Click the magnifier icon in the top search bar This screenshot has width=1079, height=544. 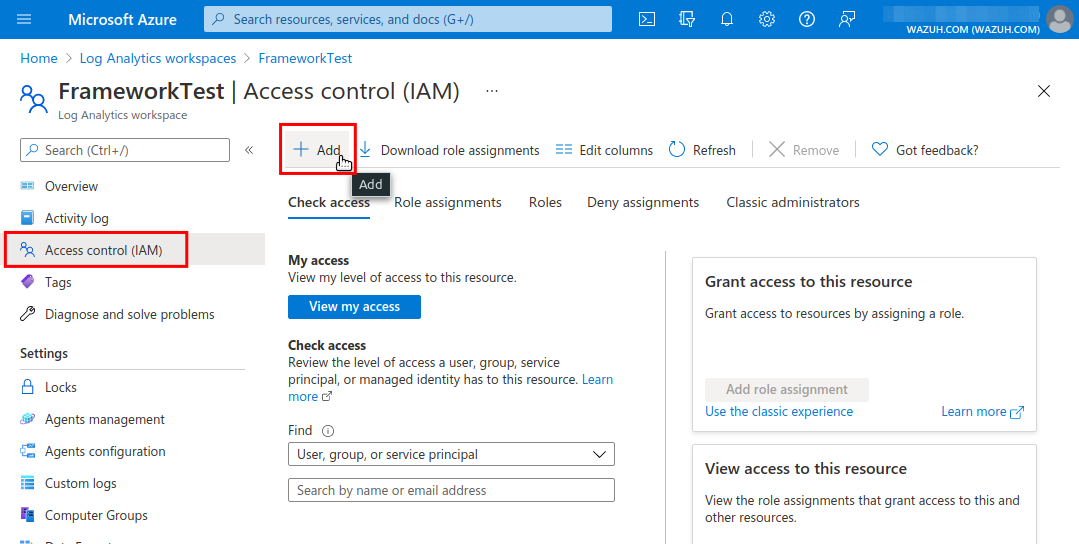(218, 19)
